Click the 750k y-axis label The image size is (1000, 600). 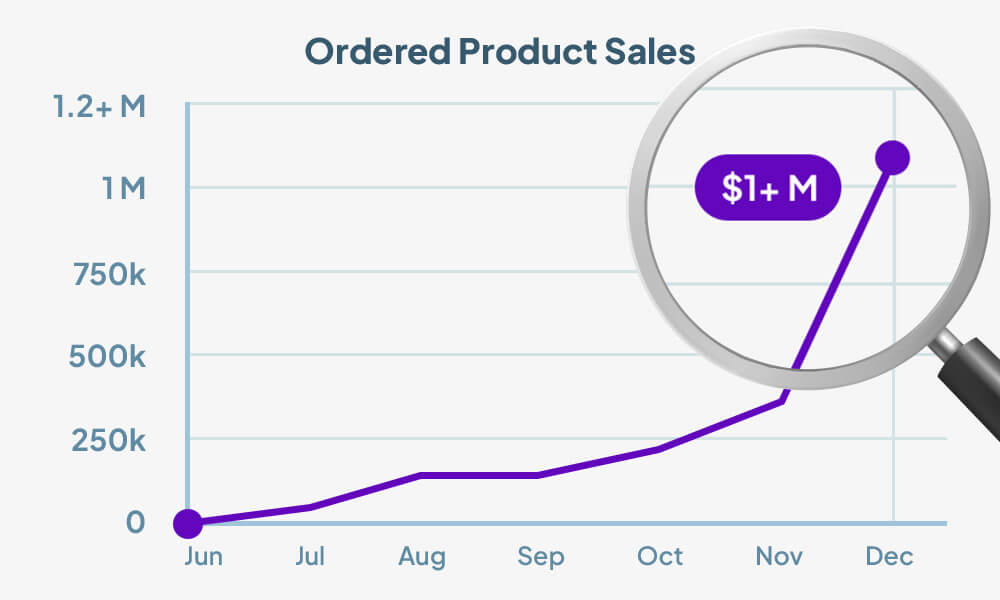109,272
